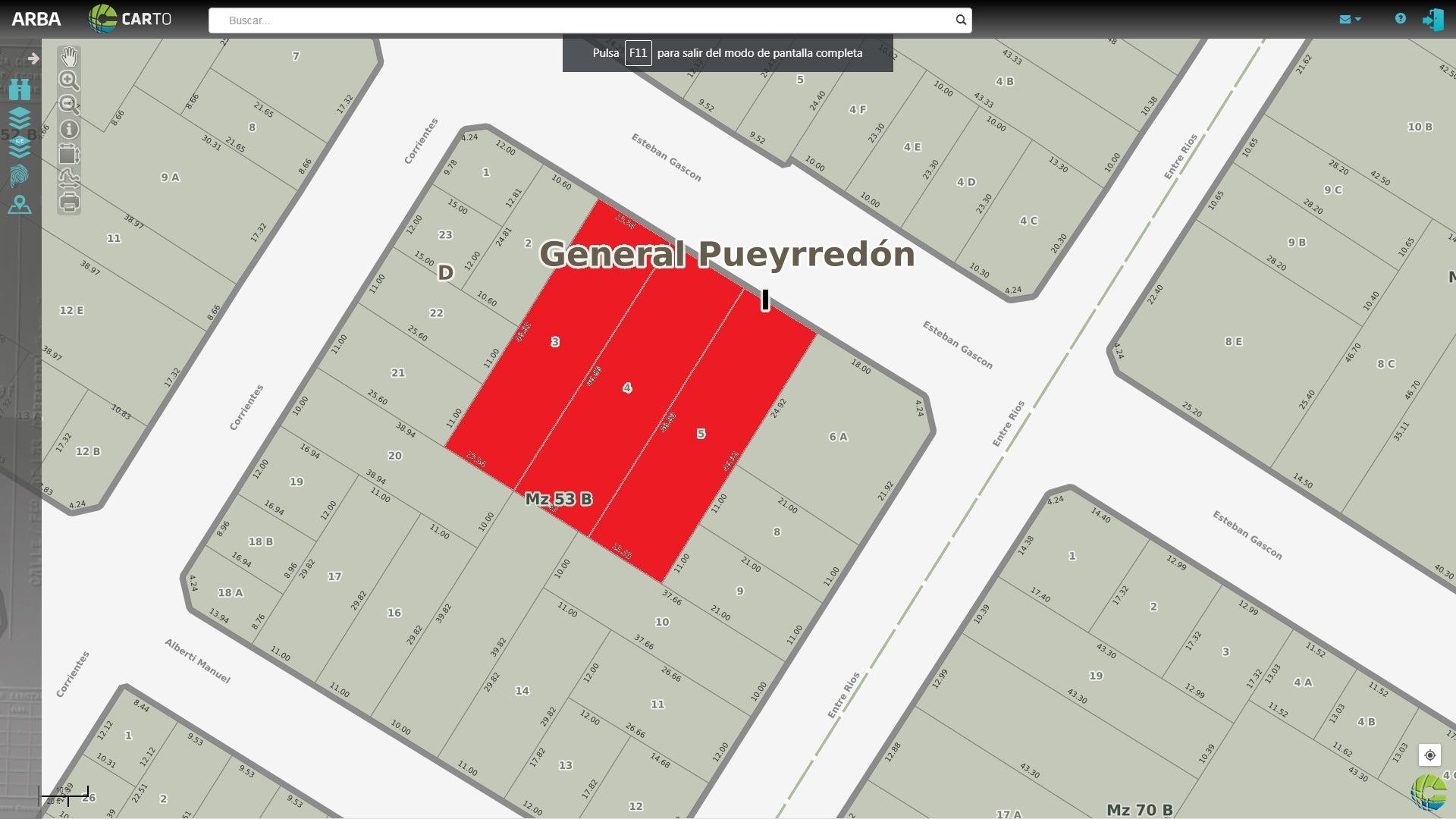Open the layers panel

tap(20, 118)
